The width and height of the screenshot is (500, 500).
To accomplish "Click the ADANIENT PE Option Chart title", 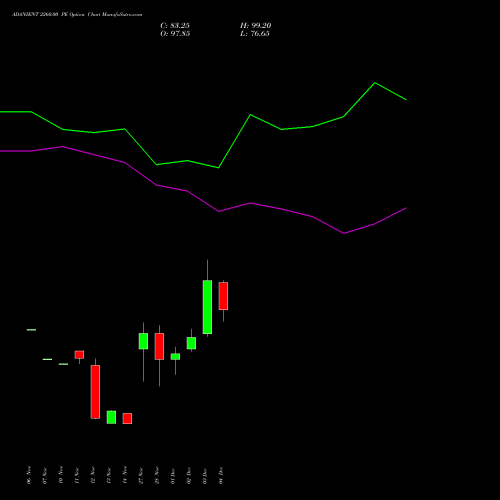I will [x=77, y=15].
